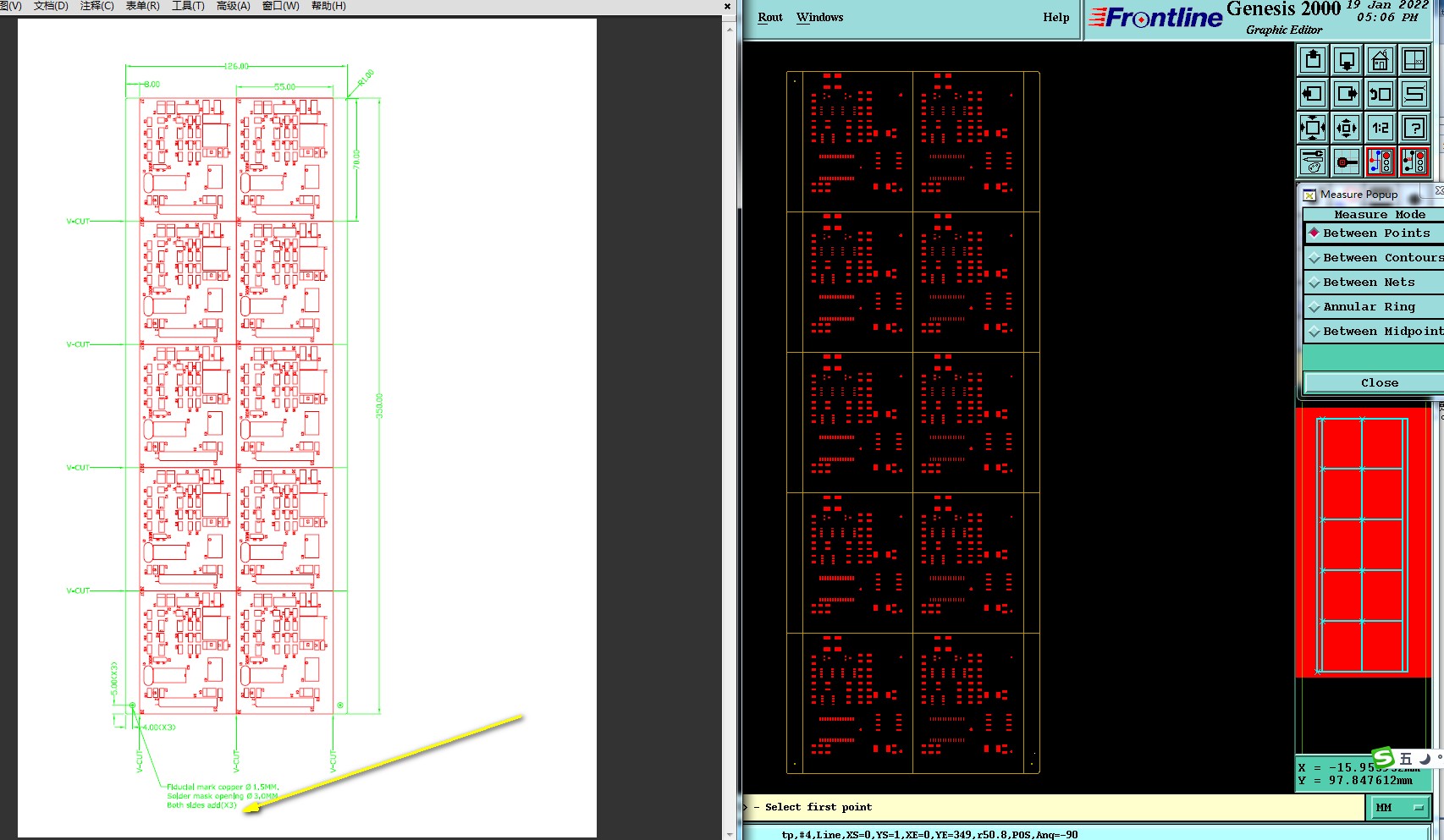Close the PDF document tab with X
Viewport: 1444px width, 840px height.
click(x=727, y=6)
